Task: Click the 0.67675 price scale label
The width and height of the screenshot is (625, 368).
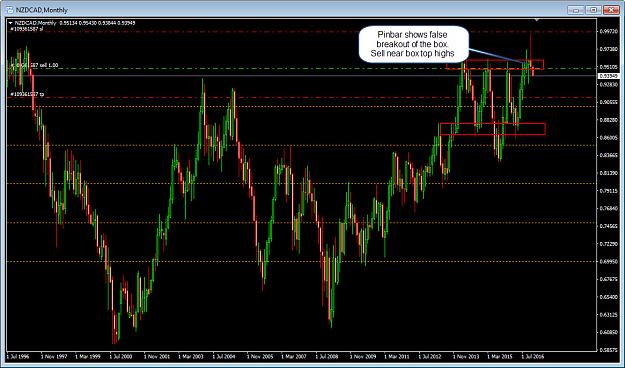Action: tap(608, 279)
